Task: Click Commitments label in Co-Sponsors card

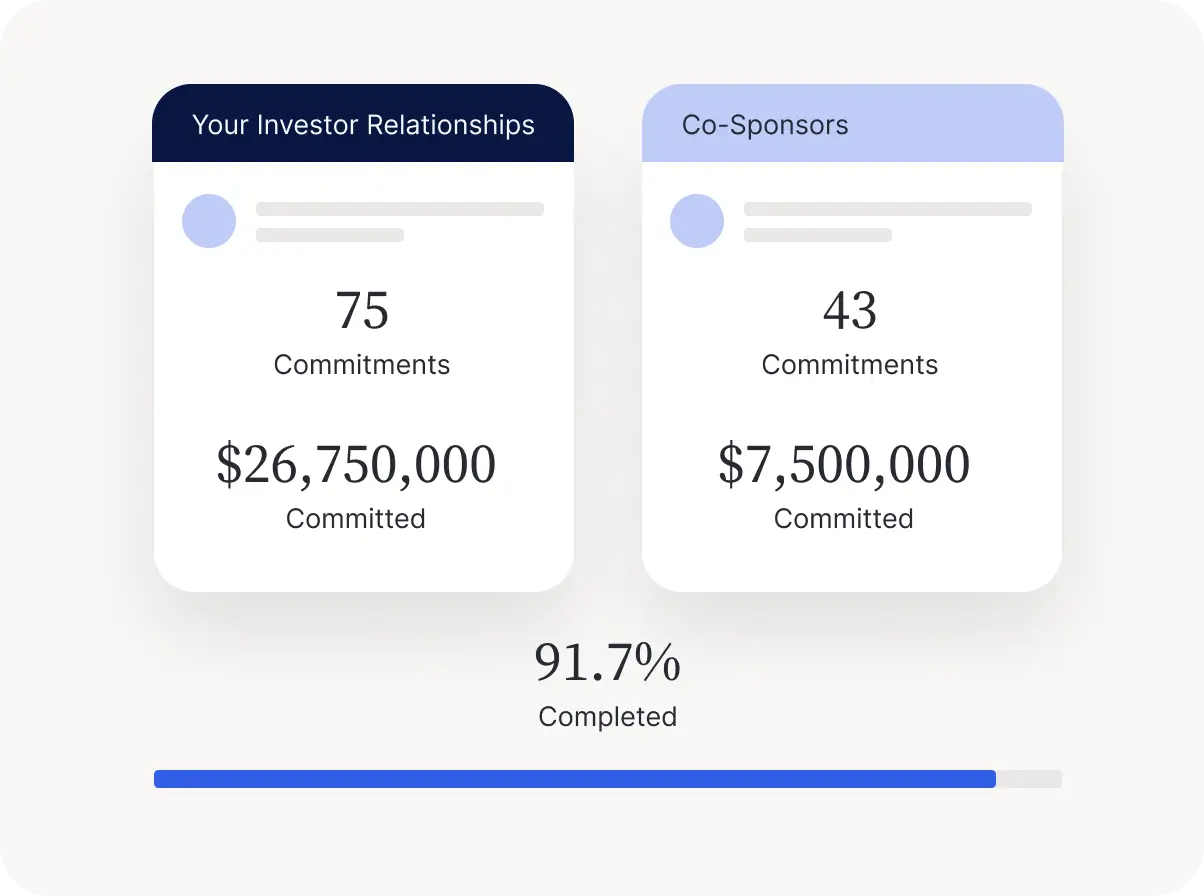Action: [x=850, y=365]
